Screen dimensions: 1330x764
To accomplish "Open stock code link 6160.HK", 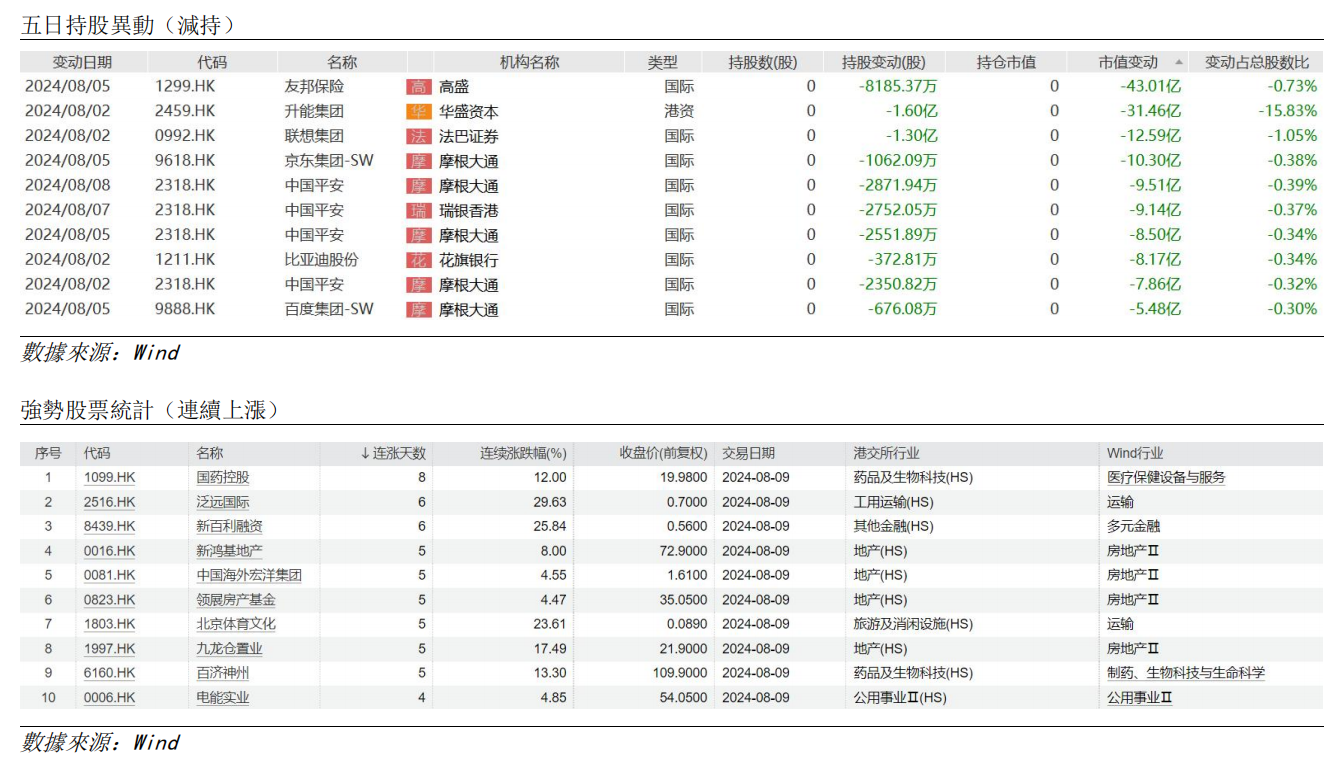I will pos(109,673).
